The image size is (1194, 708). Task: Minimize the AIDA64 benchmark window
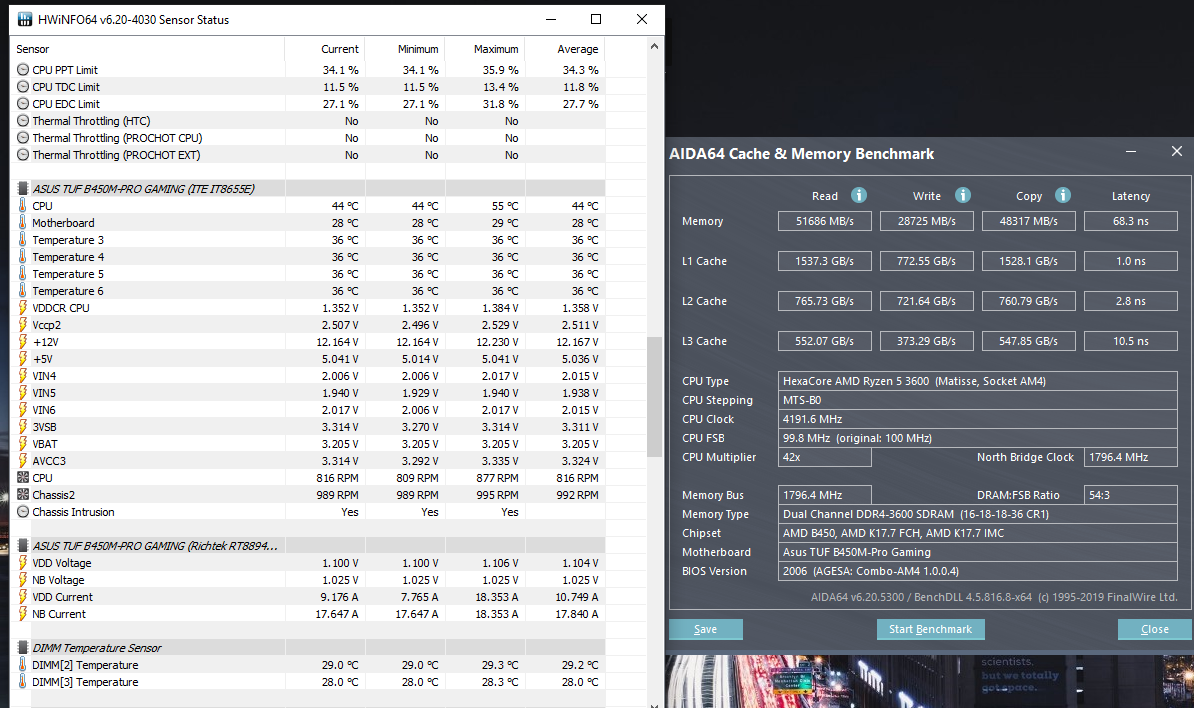point(1131,151)
